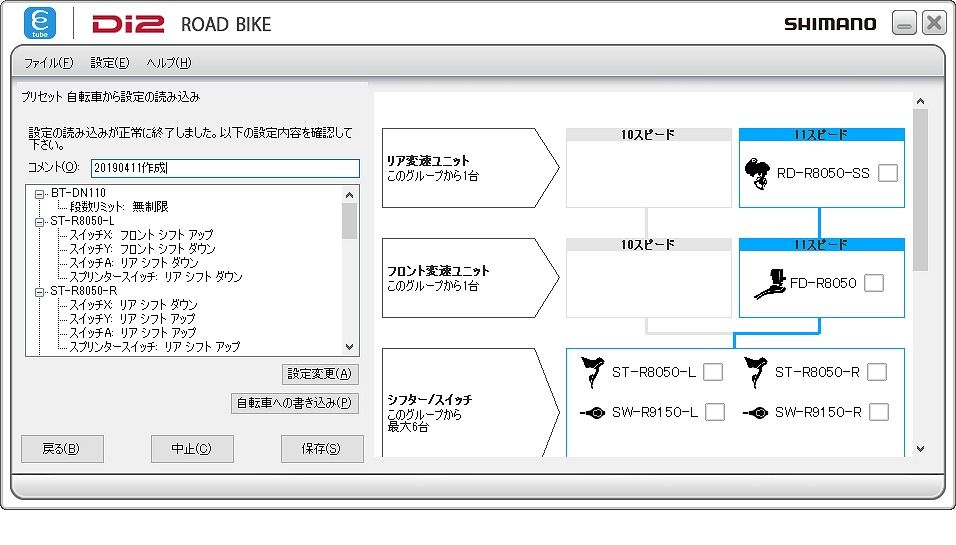
Task: Check the SW-R9150-L checkbox
Action: point(715,412)
